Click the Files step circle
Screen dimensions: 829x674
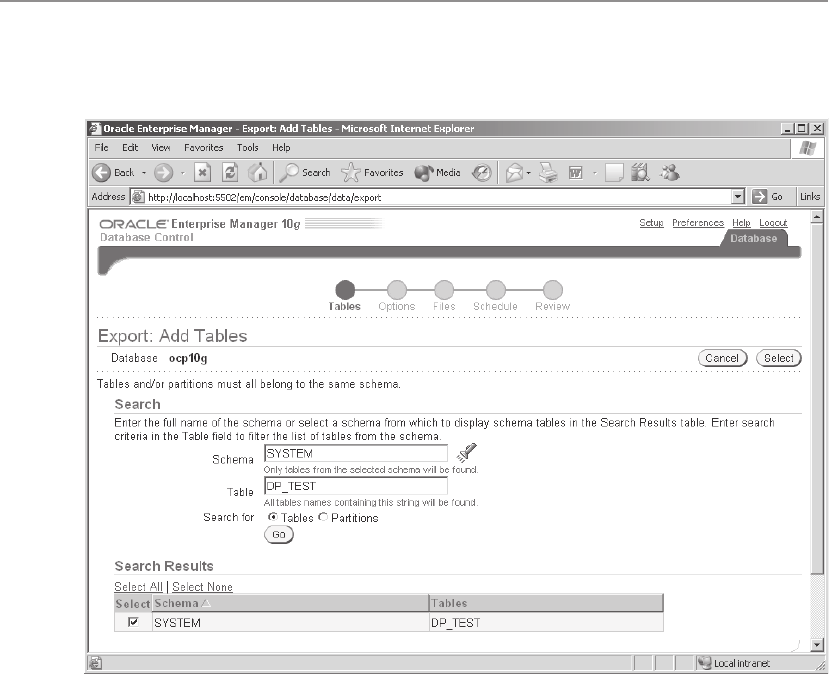coord(444,290)
